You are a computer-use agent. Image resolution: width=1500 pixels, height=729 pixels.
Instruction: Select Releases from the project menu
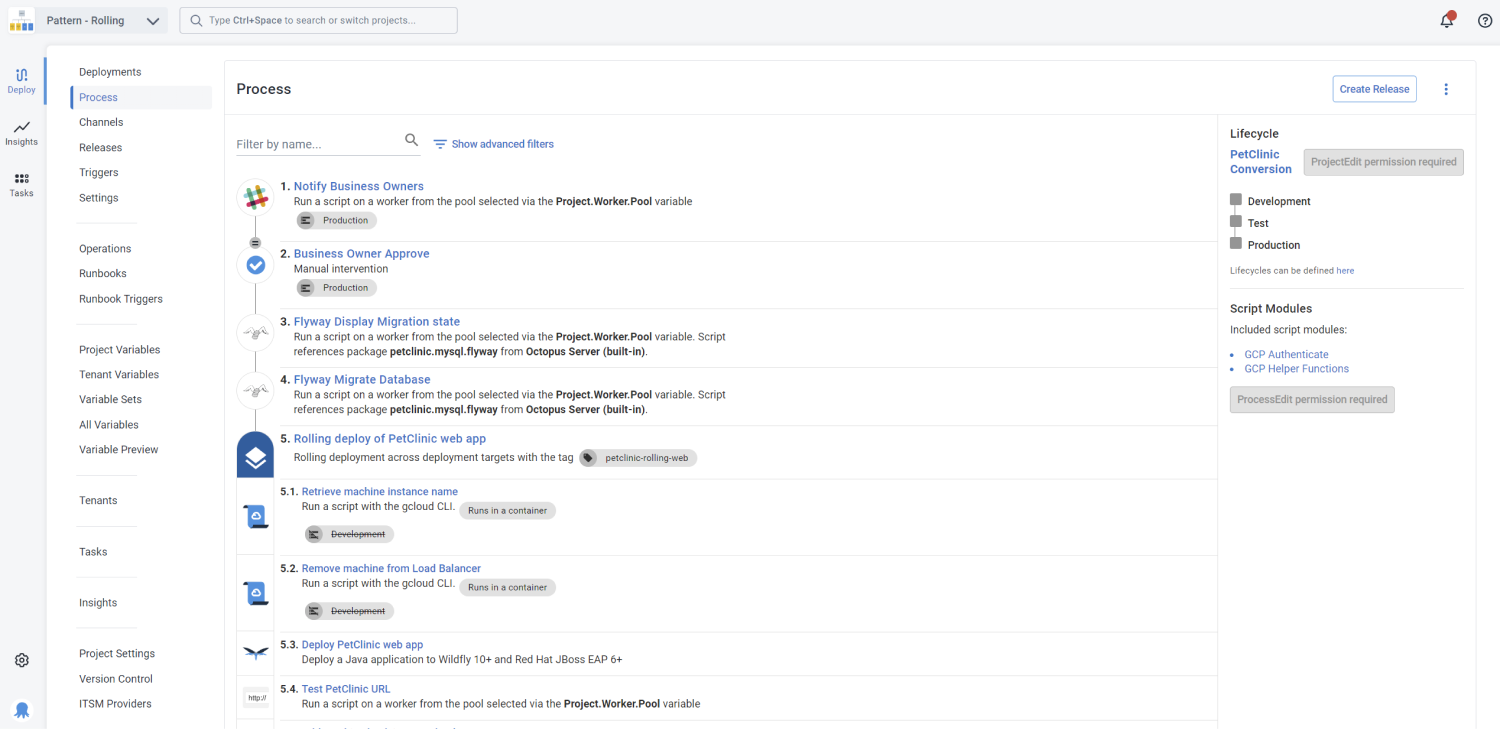coord(100,147)
